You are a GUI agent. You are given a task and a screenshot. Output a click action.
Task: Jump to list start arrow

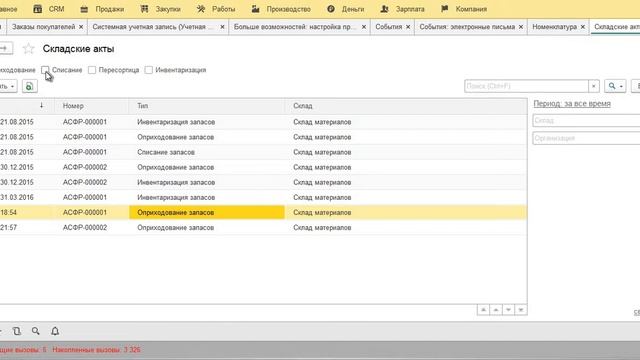483,310
